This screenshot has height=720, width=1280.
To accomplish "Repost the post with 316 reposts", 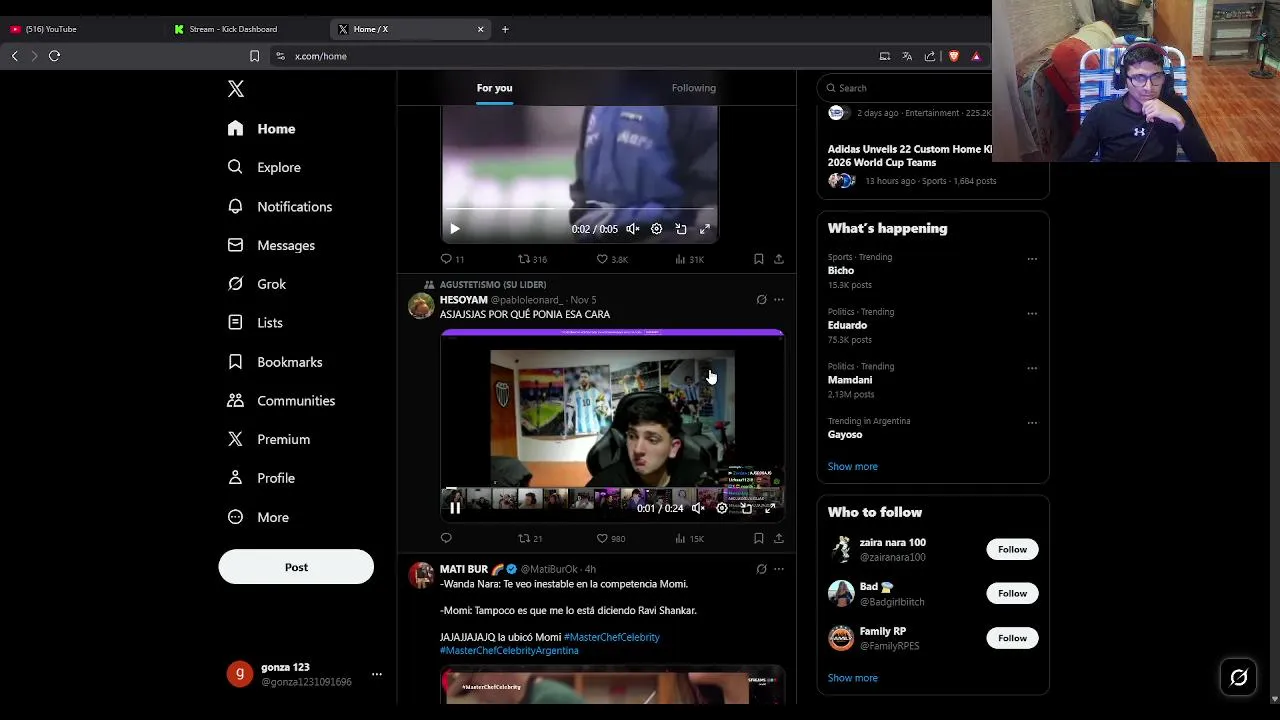I will [x=532, y=259].
